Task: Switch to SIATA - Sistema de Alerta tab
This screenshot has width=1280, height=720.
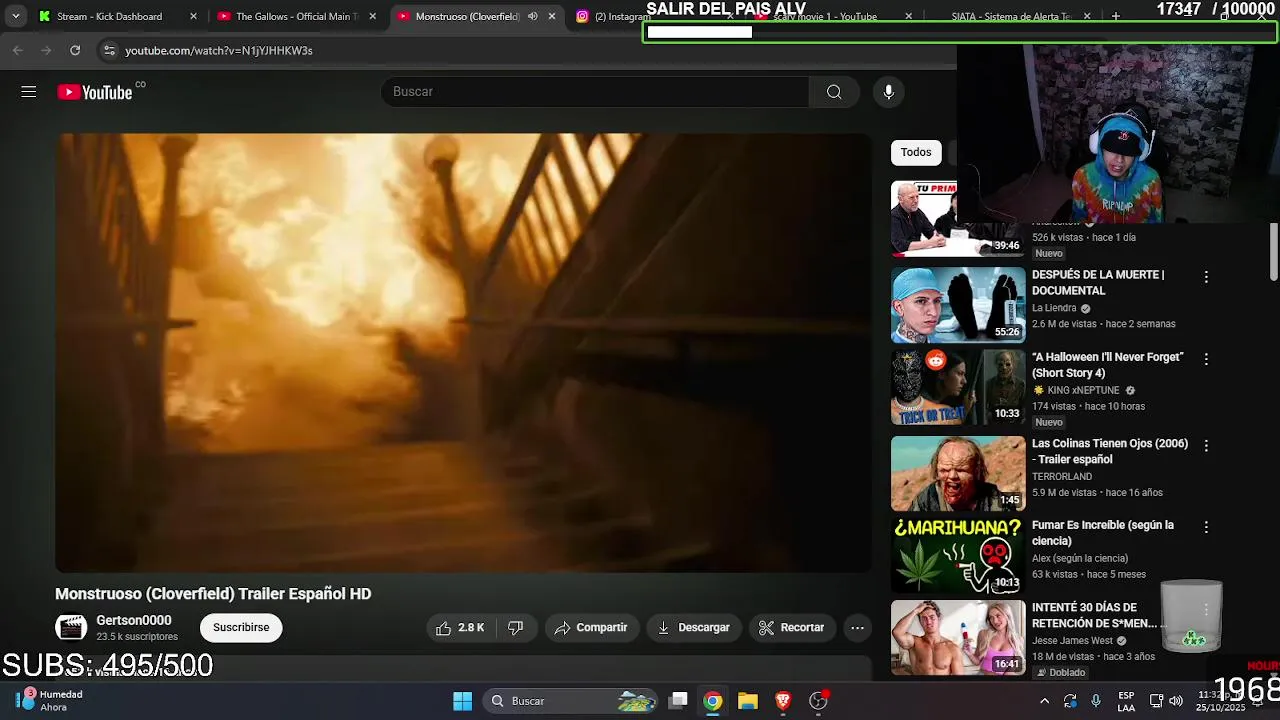Action: [x=1010, y=17]
